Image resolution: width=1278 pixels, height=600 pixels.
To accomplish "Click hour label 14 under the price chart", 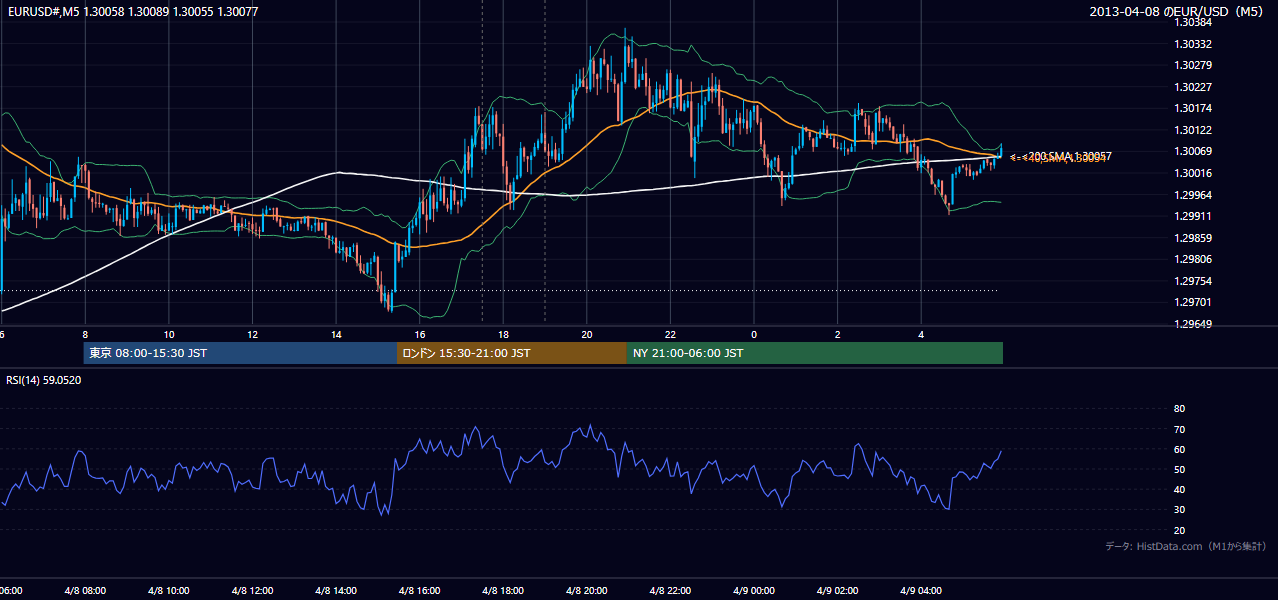I will 336,334.
